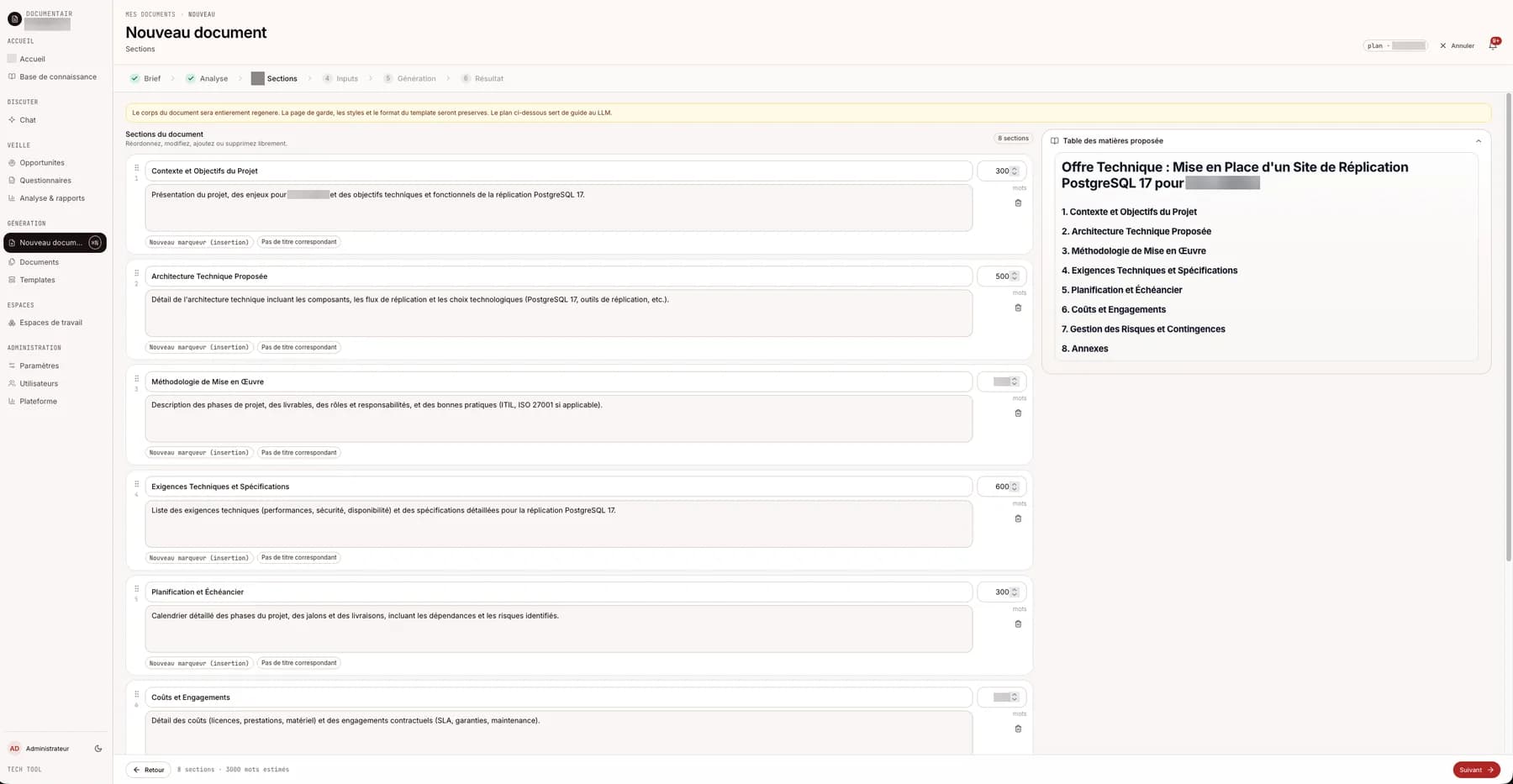Open Pas de titre correspondant for Contexte section

(298, 242)
